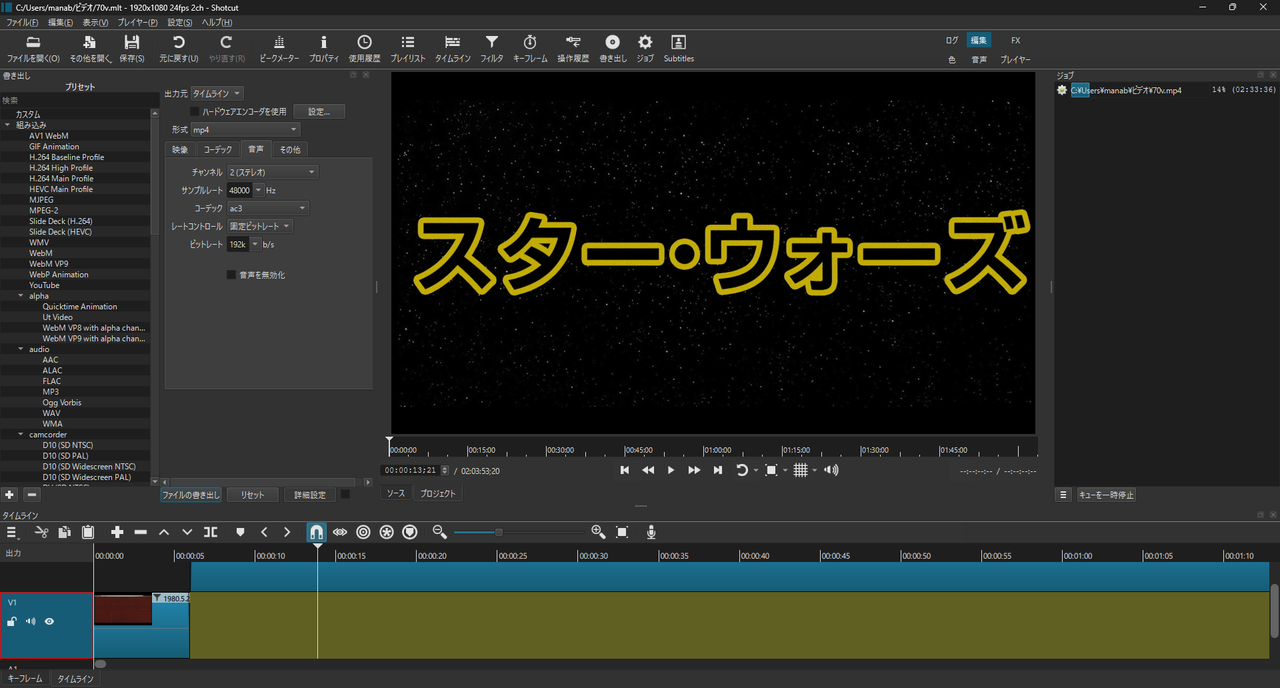Click the リセット button
This screenshot has height=688, width=1280.
point(253,495)
